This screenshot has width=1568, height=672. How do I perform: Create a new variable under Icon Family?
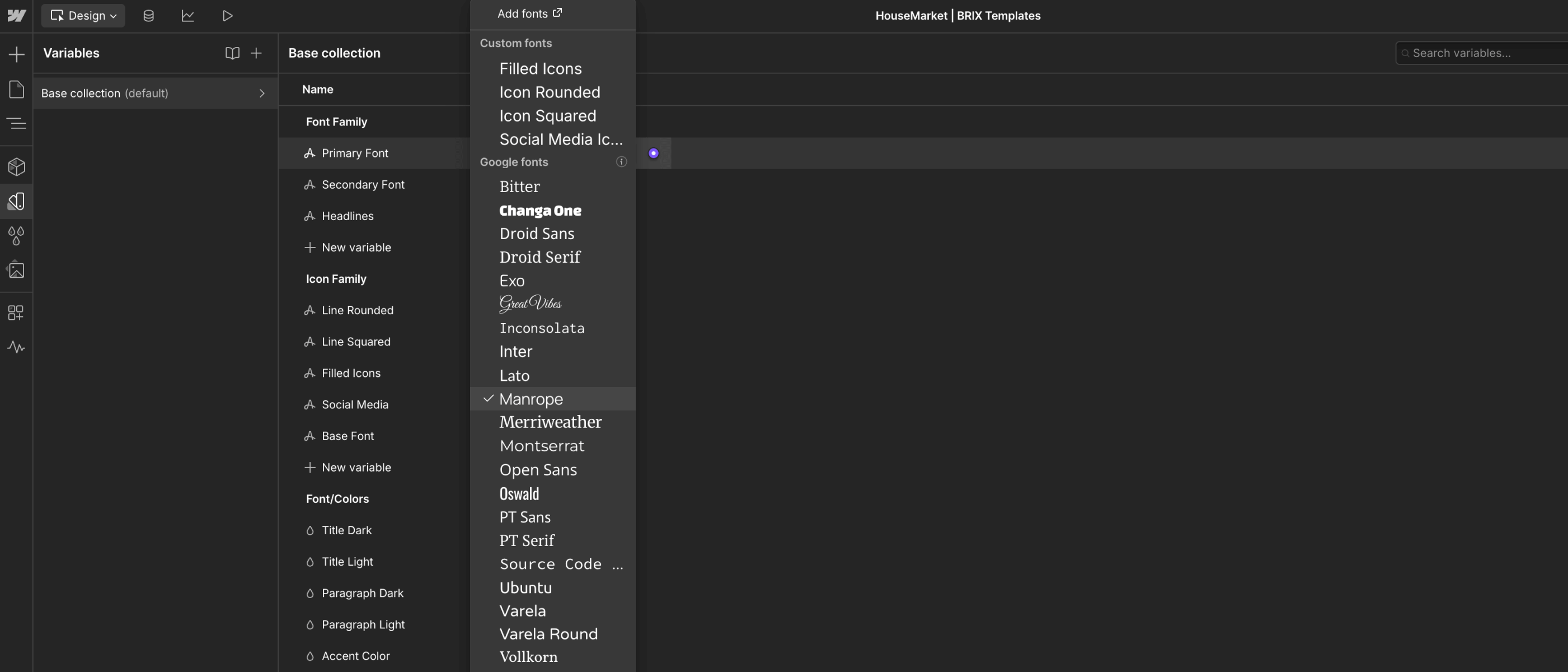coord(356,467)
